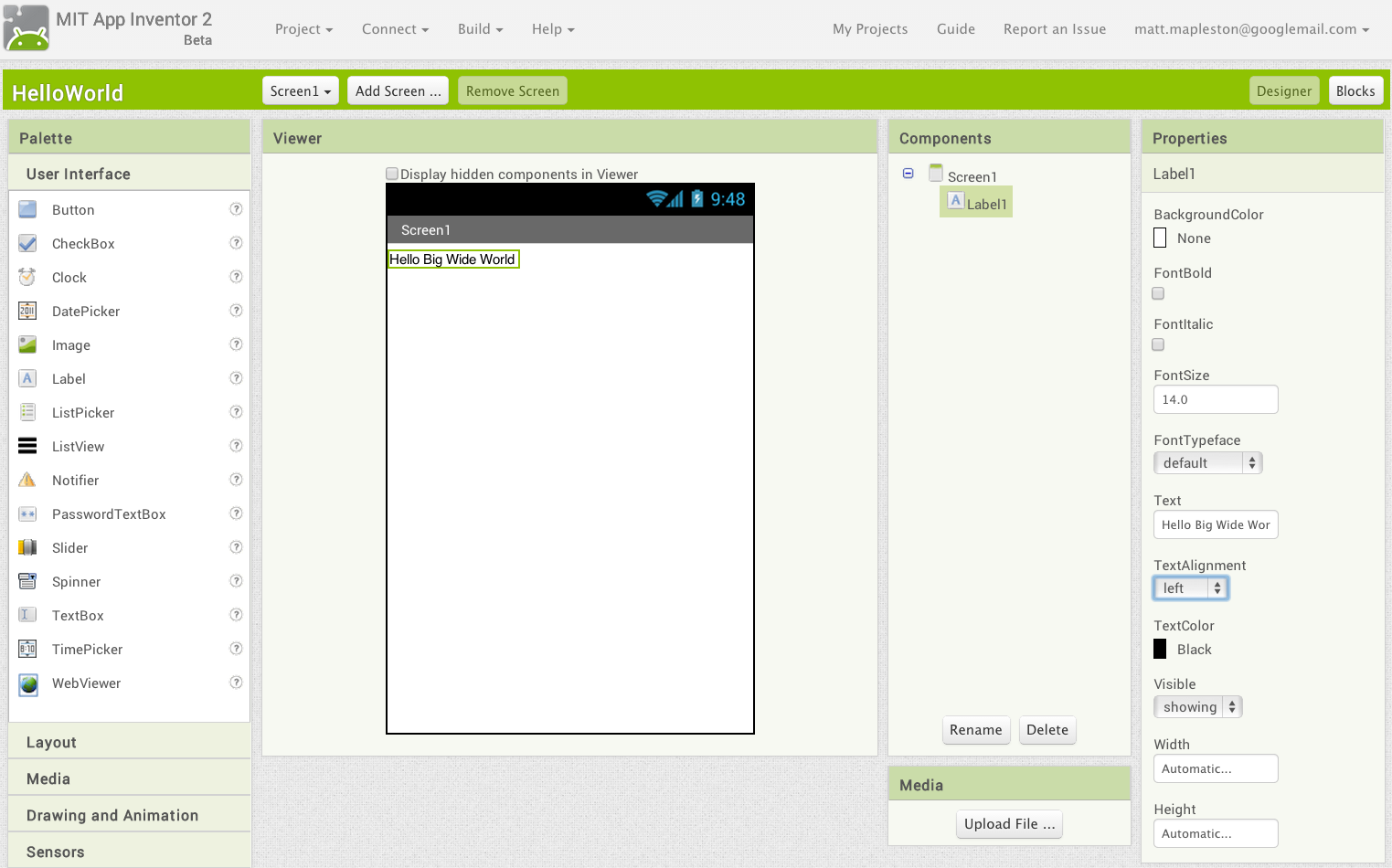Select the Notifier warning icon

point(27,480)
